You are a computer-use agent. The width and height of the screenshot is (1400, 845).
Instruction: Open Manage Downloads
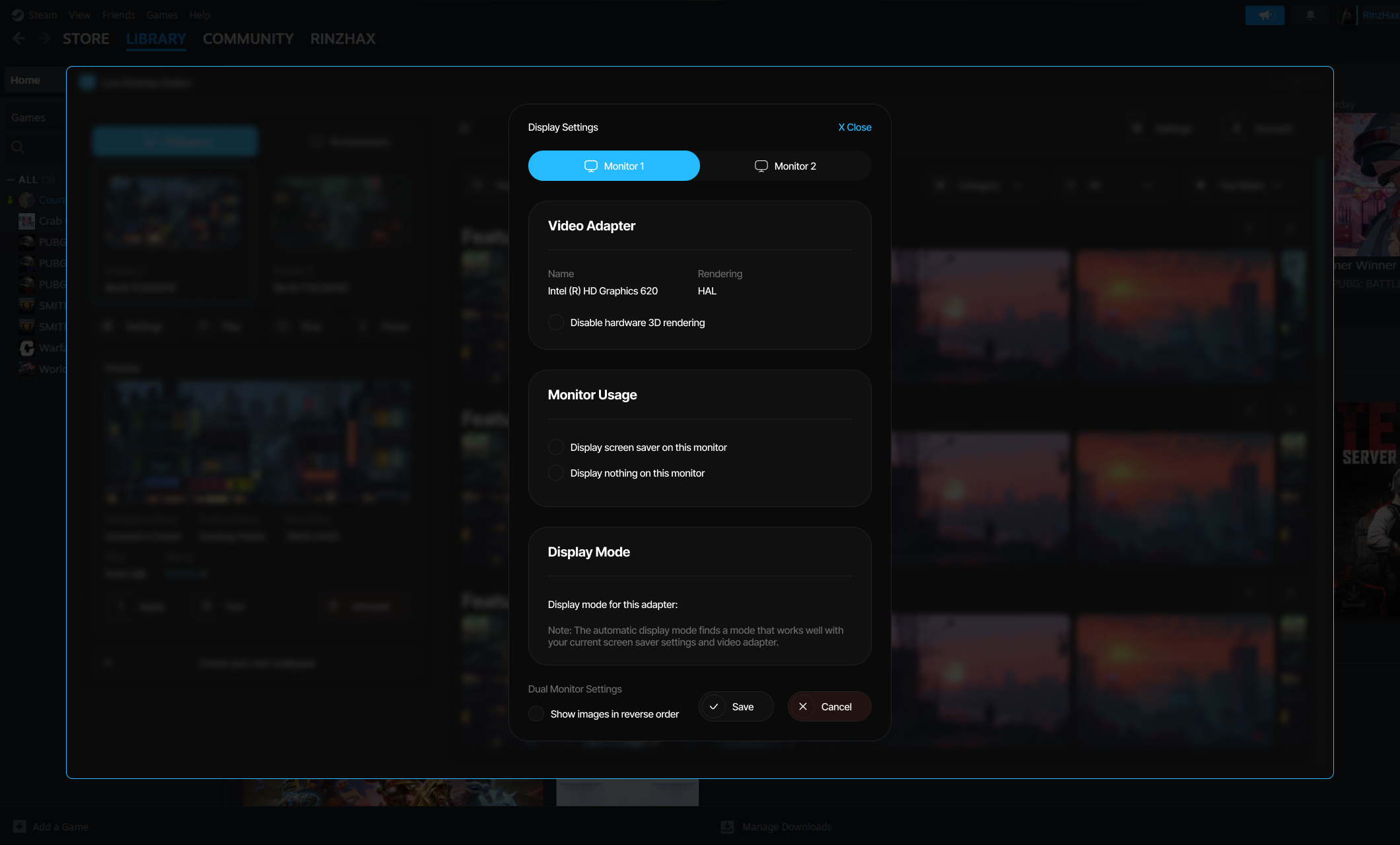[777, 827]
